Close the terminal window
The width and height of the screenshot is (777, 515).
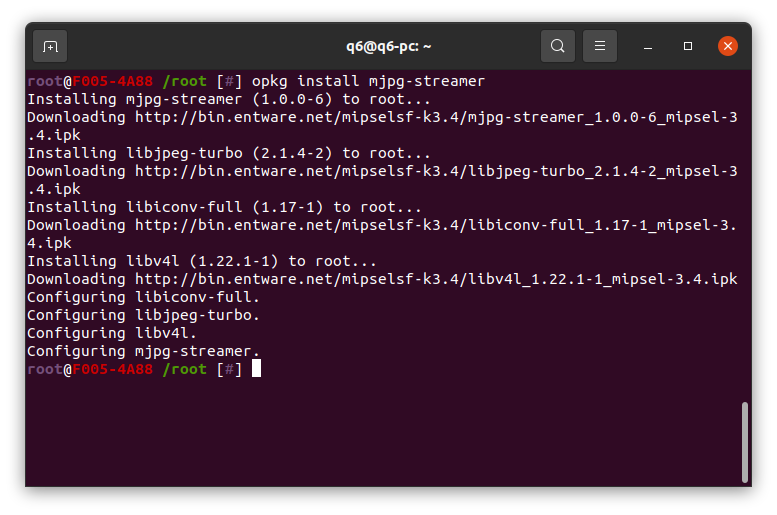coord(728,46)
